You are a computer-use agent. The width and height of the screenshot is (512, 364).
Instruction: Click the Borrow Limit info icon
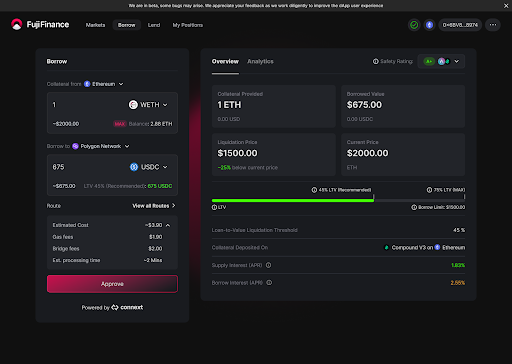414,207
